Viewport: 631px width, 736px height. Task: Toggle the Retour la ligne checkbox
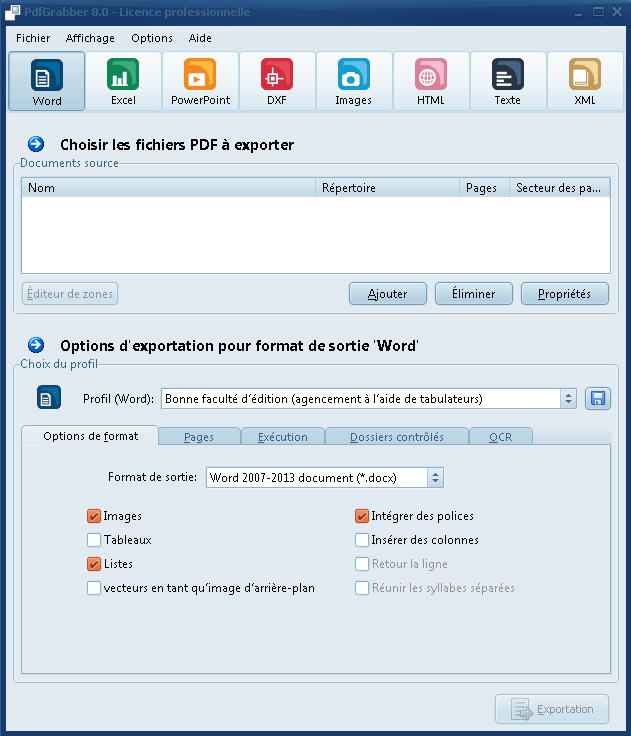[x=362, y=564]
